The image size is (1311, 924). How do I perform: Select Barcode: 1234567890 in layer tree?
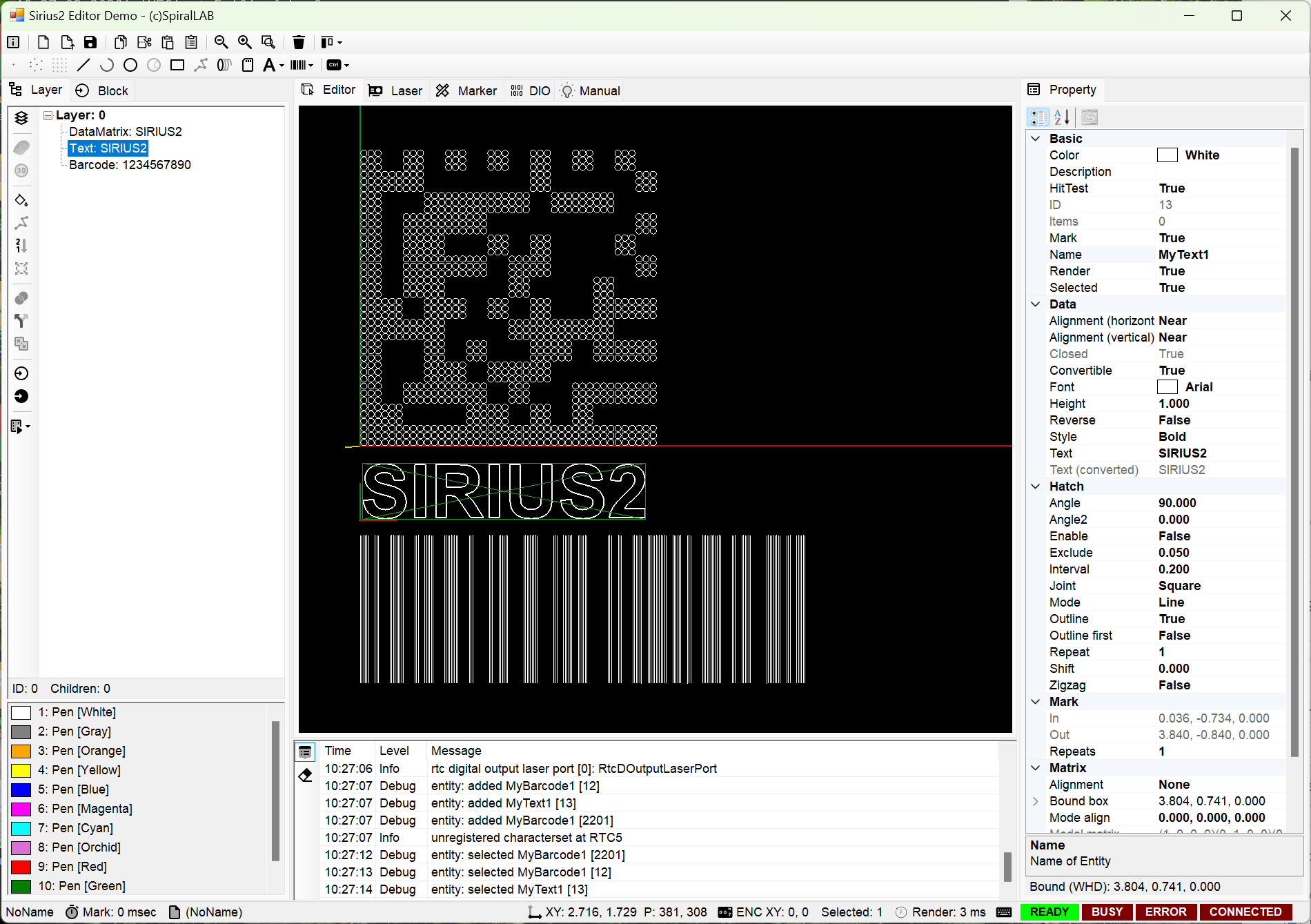[x=130, y=165]
